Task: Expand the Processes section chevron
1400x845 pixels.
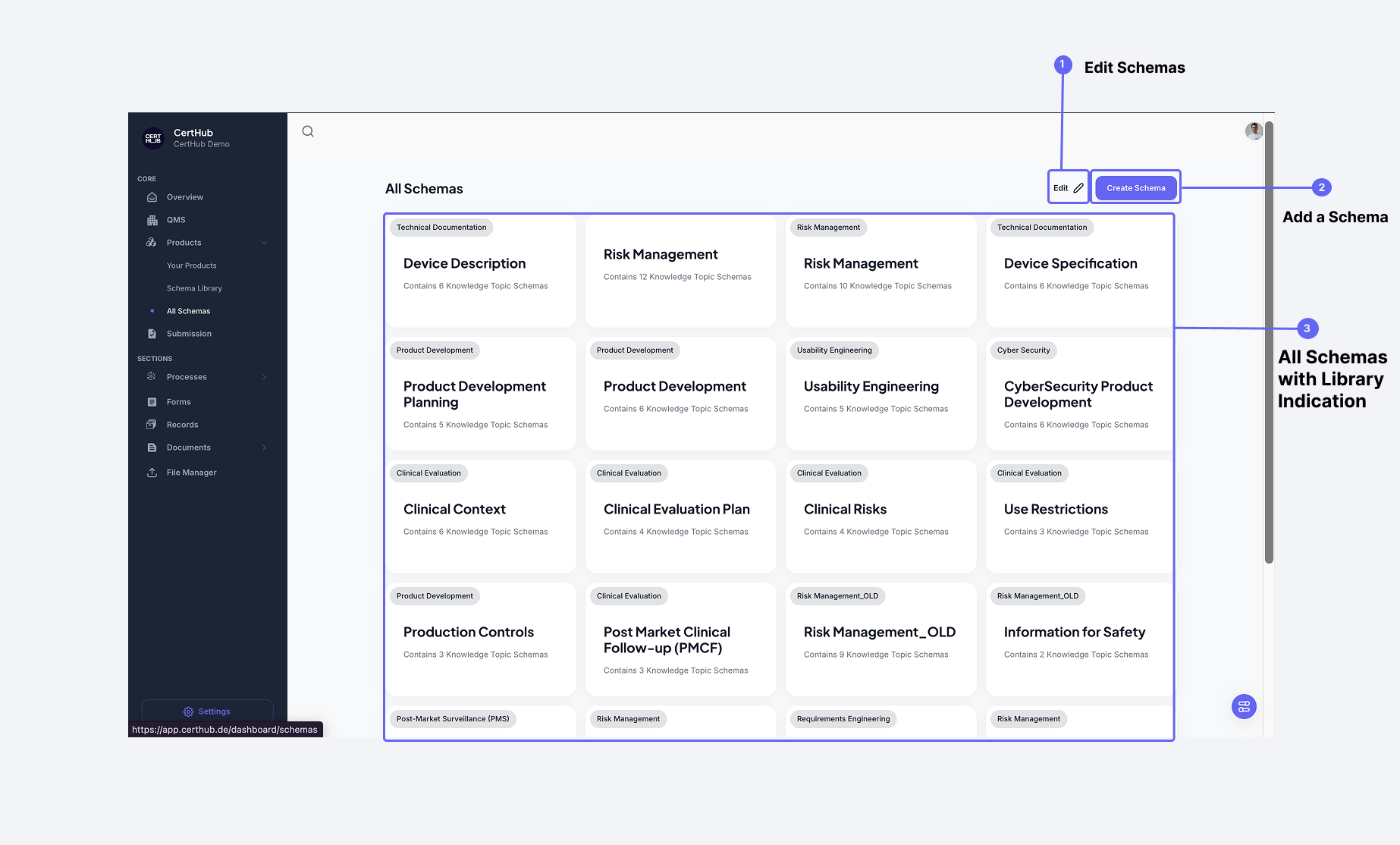Action: click(x=264, y=376)
